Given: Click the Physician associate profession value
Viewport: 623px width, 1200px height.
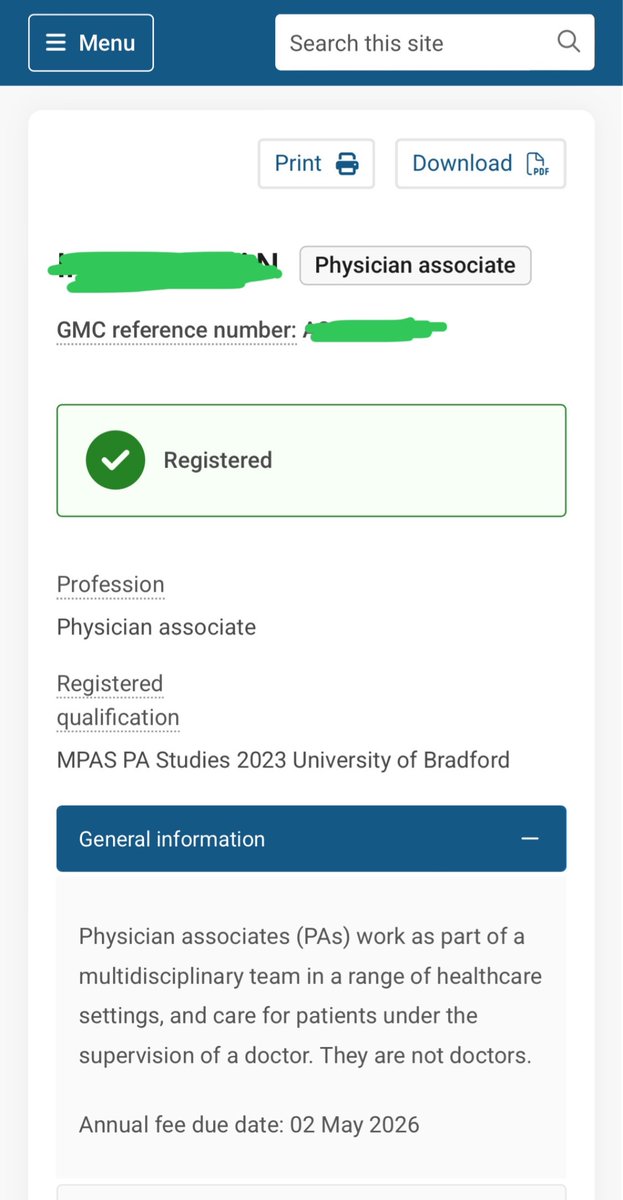Looking at the screenshot, I should [x=156, y=627].
